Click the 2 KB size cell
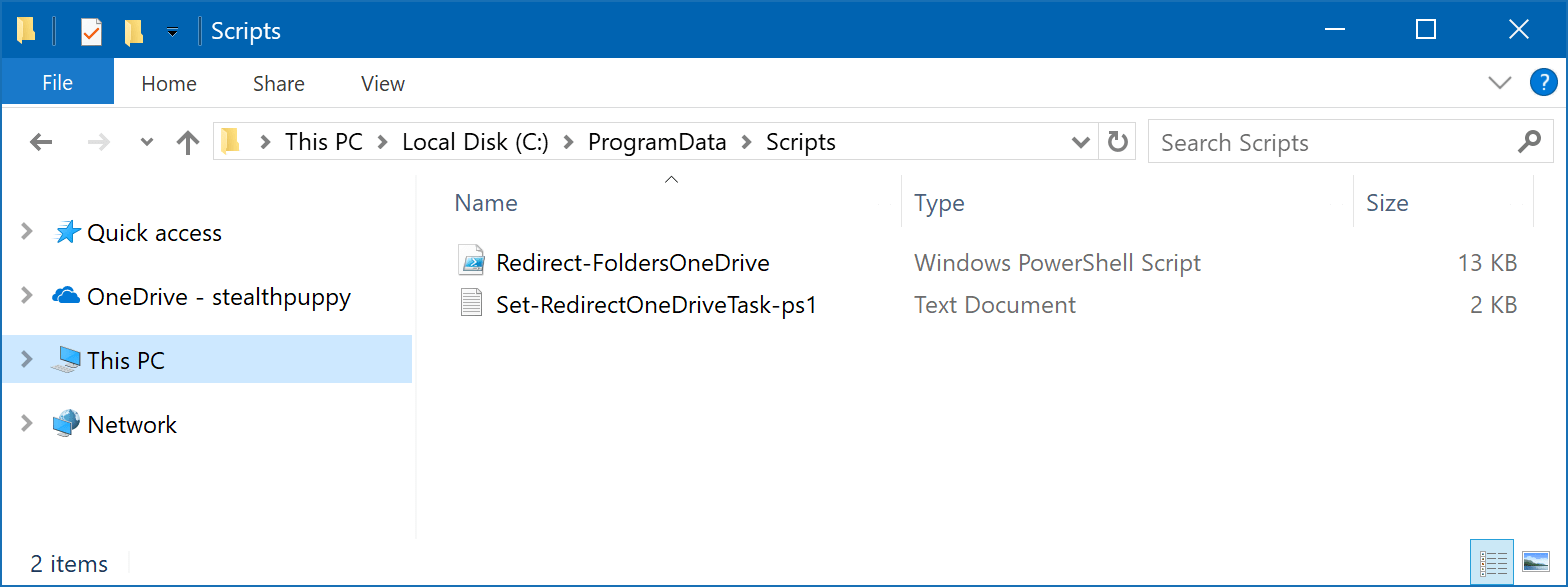The image size is (1568, 587). [x=1494, y=305]
